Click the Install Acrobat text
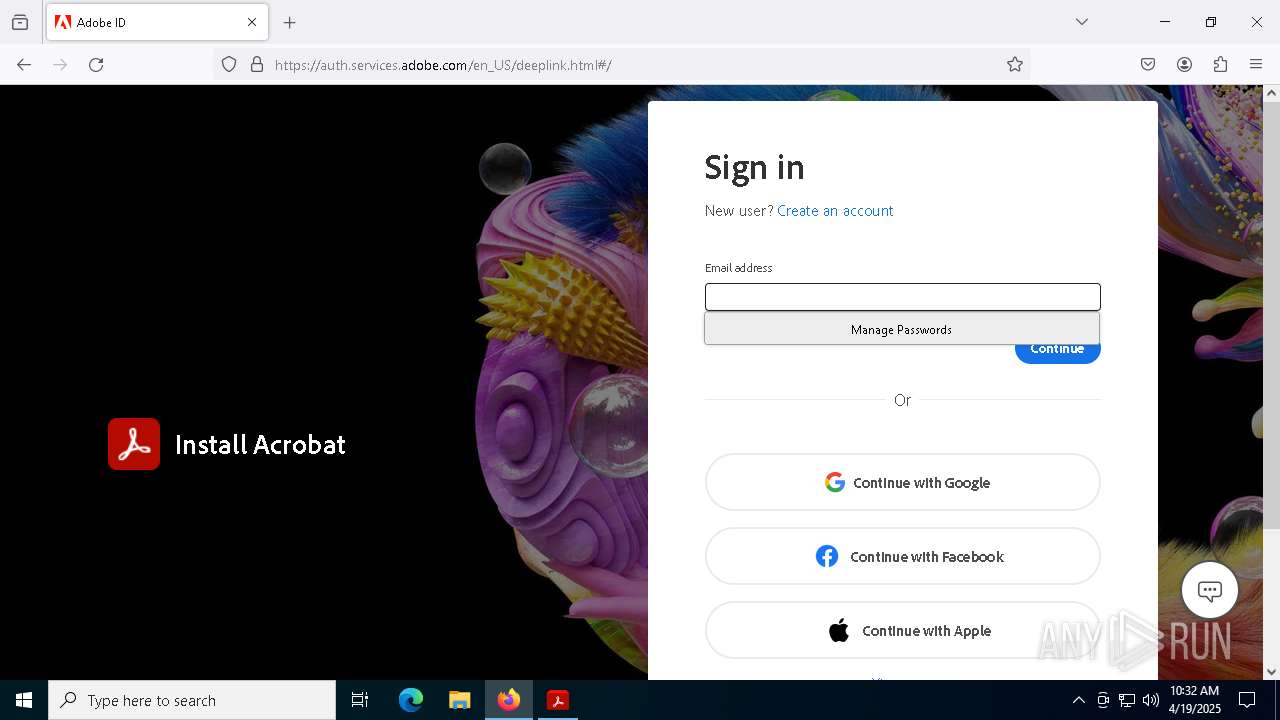Image resolution: width=1280 pixels, height=720 pixels. click(x=260, y=445)
